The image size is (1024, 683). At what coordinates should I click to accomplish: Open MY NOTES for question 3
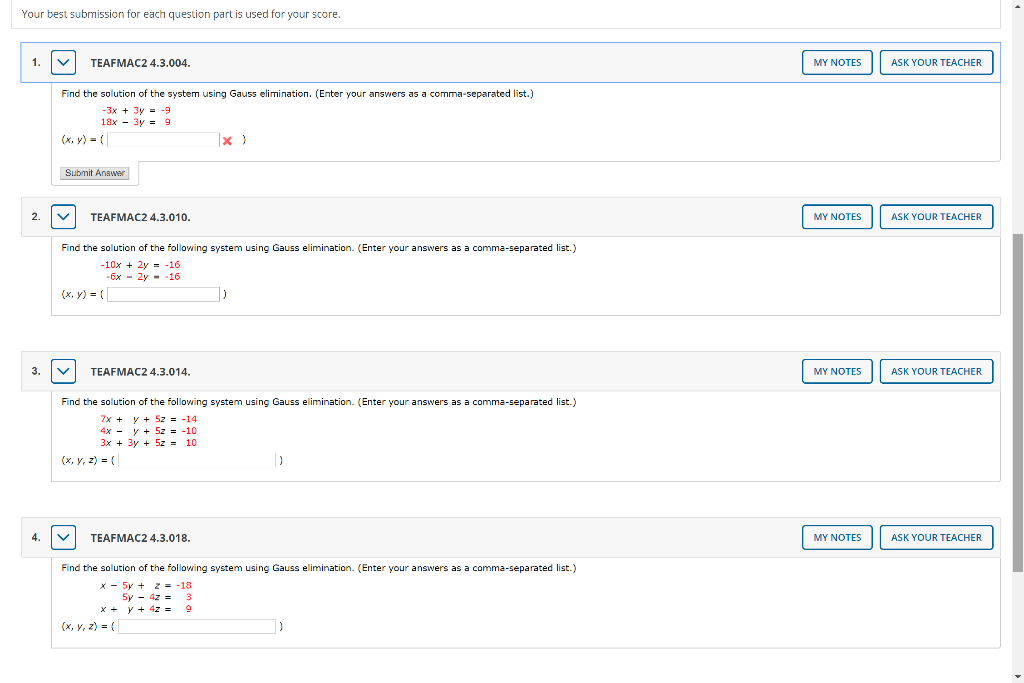tap(837, 371)
